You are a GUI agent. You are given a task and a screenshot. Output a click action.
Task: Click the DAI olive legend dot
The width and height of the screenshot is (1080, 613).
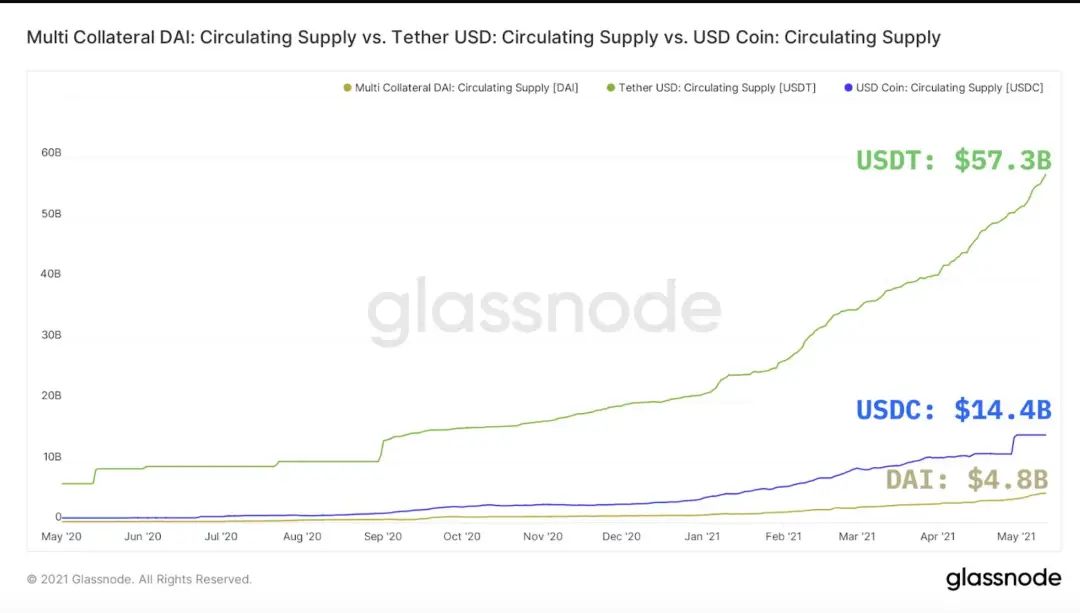click(347, 87)
